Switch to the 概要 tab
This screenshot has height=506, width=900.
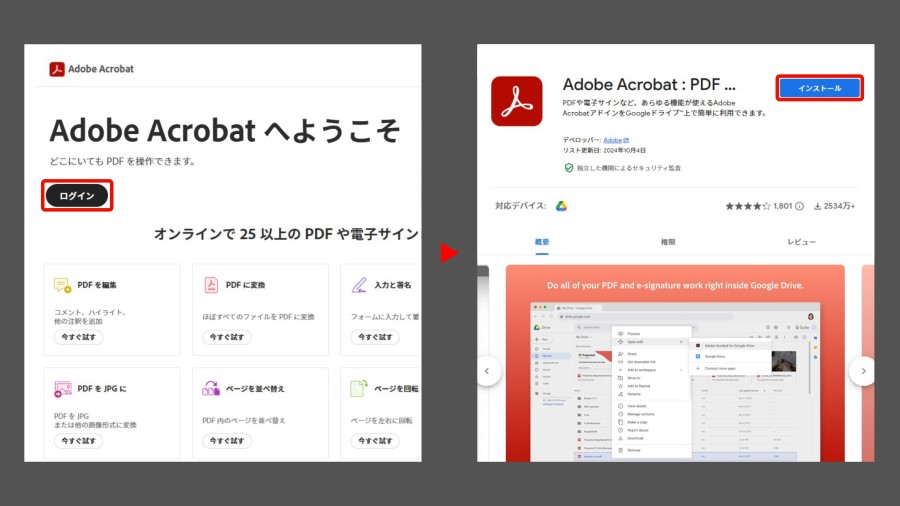point(542,242)
